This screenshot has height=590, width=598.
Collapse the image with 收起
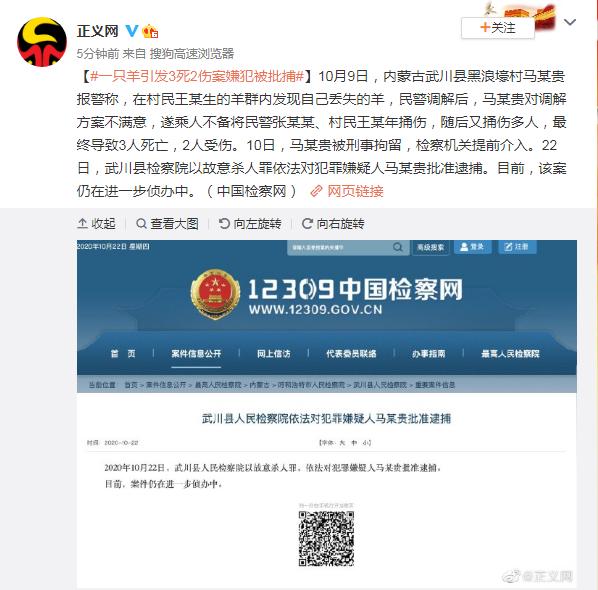click(96, 223)
